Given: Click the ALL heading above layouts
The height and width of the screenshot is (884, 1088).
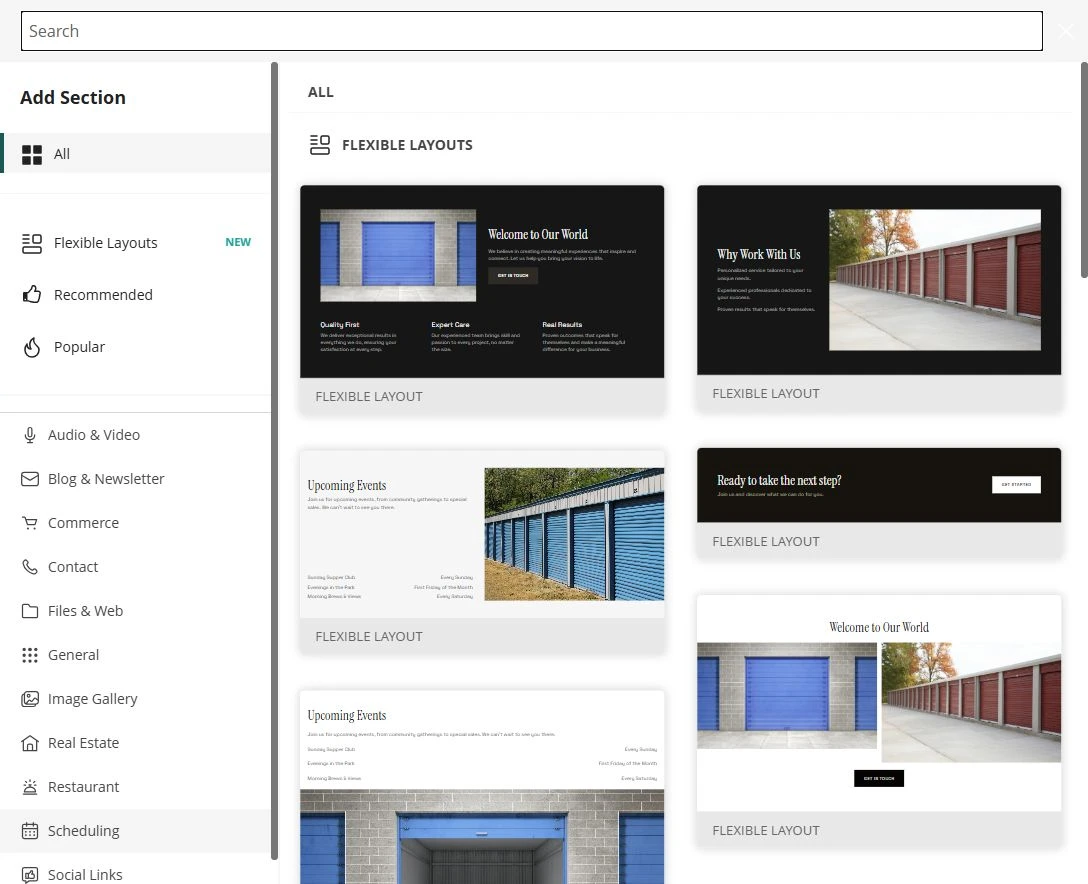Looking at the screenshot, I should tap(321, 92).
